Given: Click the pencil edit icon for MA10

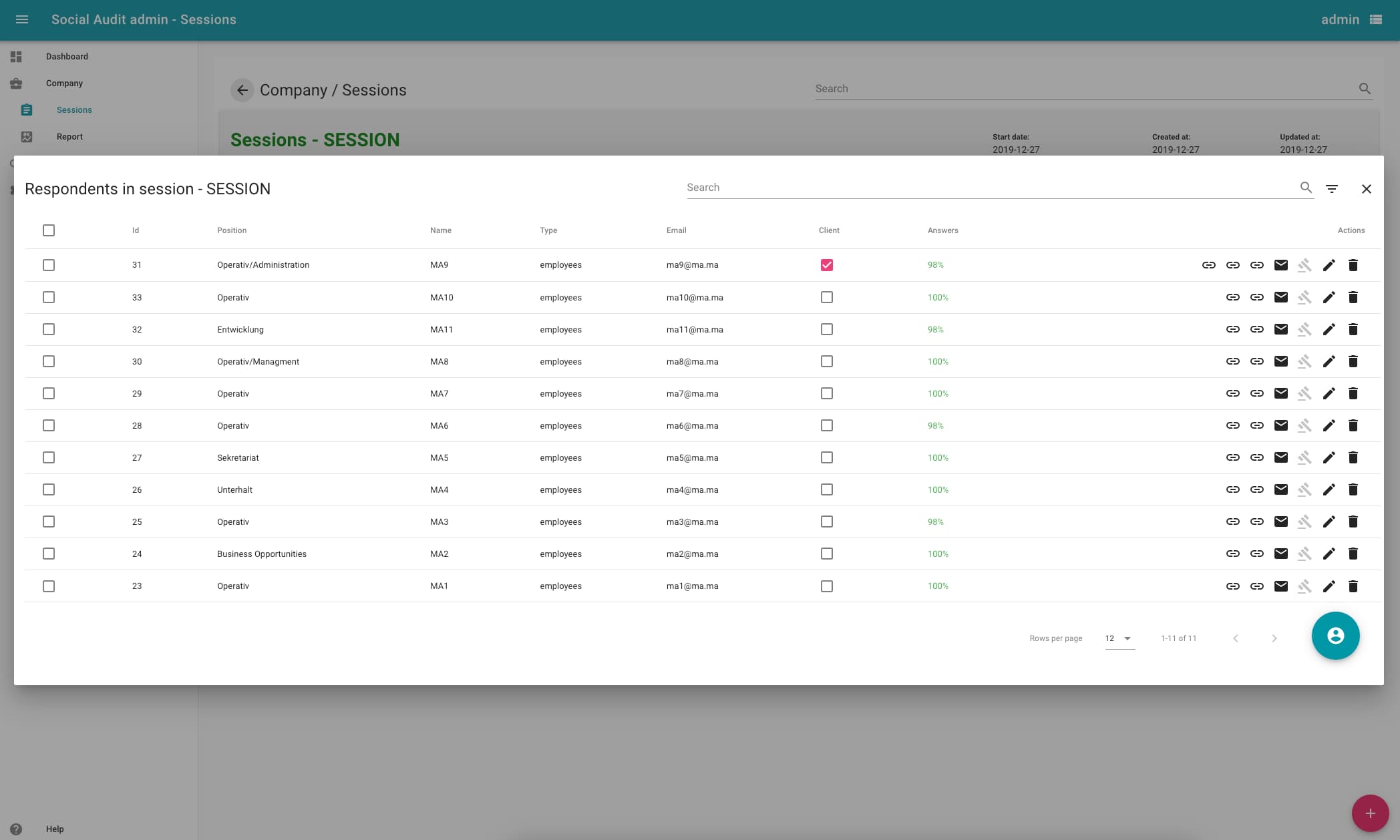Looking at the screenshot, I should pos(1329,297).
